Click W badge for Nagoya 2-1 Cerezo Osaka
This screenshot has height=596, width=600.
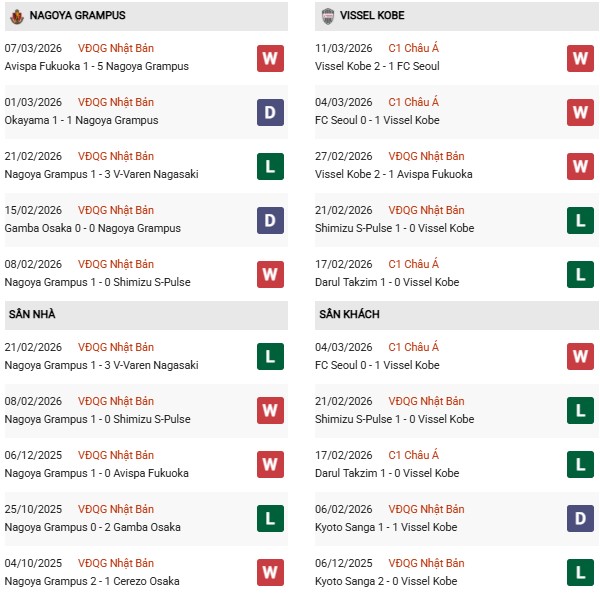coord(269,573)
